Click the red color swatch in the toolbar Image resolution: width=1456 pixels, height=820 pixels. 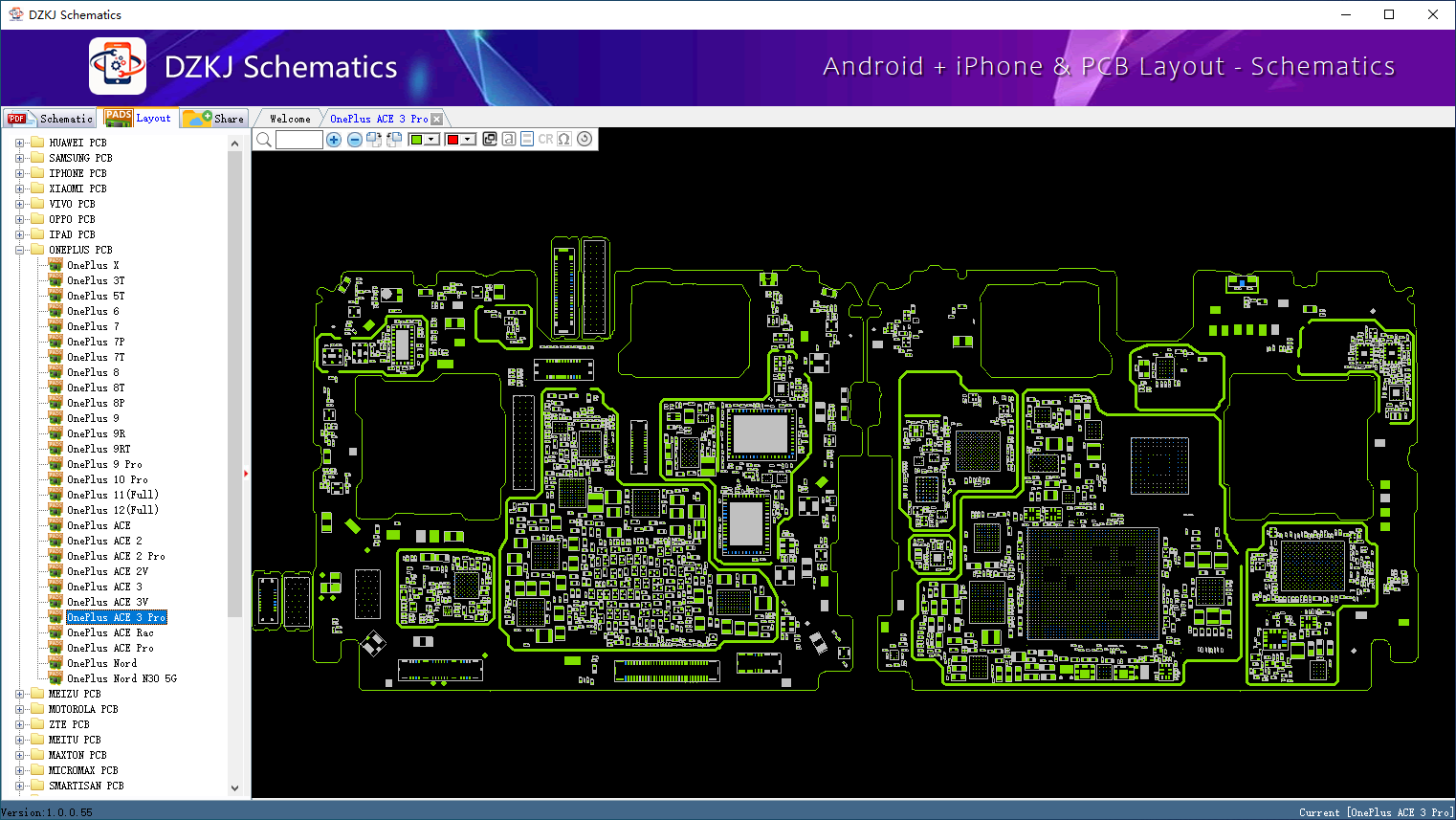point(453,140)
